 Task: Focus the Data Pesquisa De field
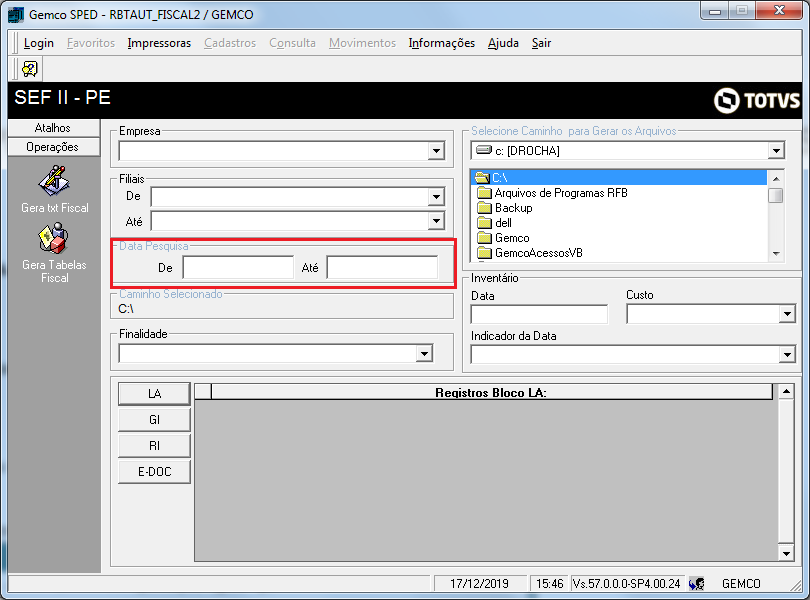(x=238, y=268)
